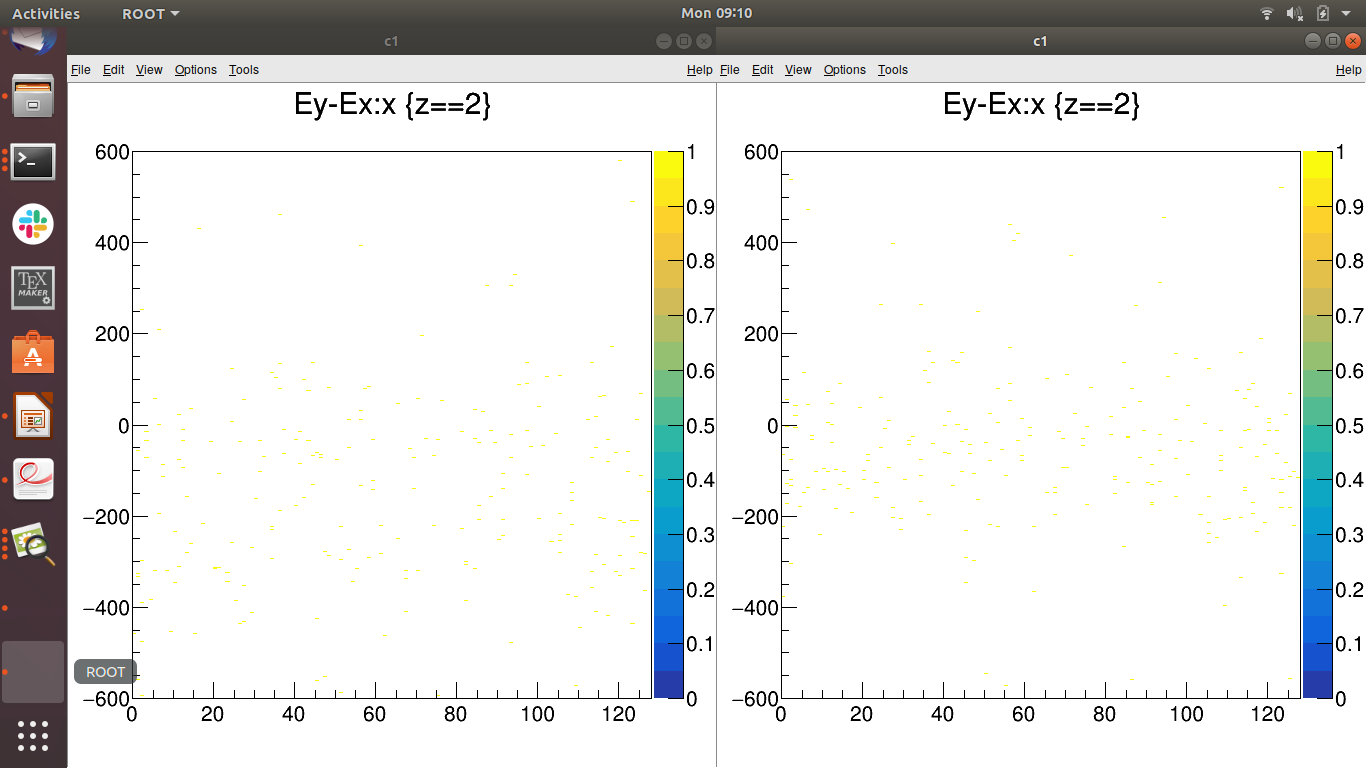This screenshot has width=1366, height=768.
Task: Maximize the right c1 window
Action: click(1333, 41)
